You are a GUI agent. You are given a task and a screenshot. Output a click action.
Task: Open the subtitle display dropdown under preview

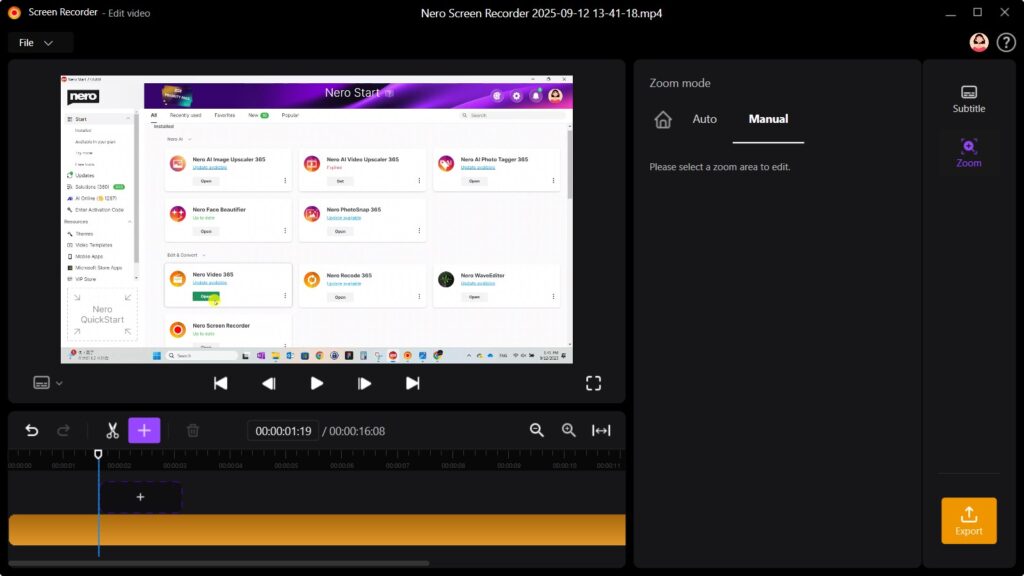click(48, 383)
